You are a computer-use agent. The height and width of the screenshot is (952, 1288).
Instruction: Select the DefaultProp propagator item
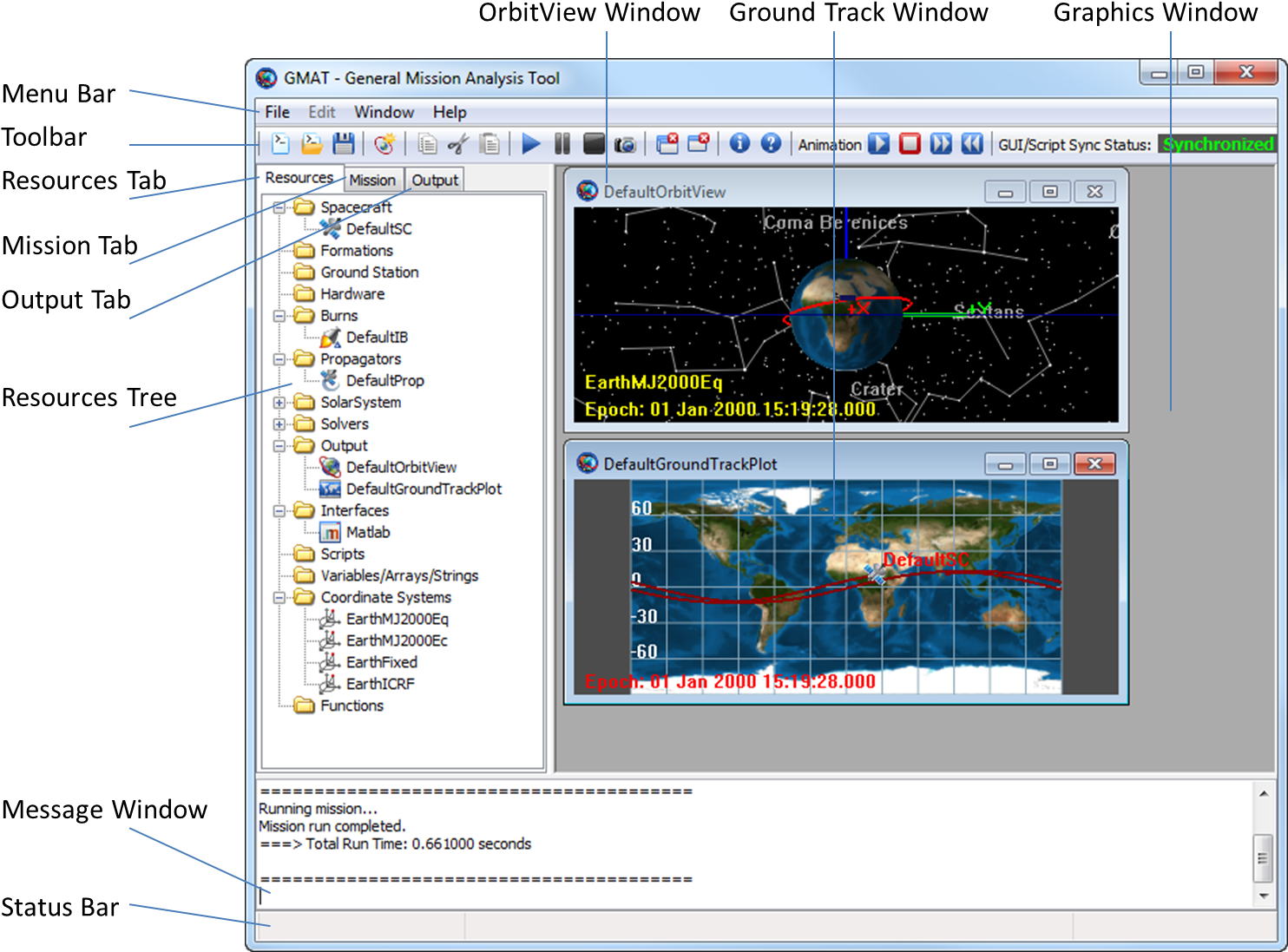tap(384, 381)
